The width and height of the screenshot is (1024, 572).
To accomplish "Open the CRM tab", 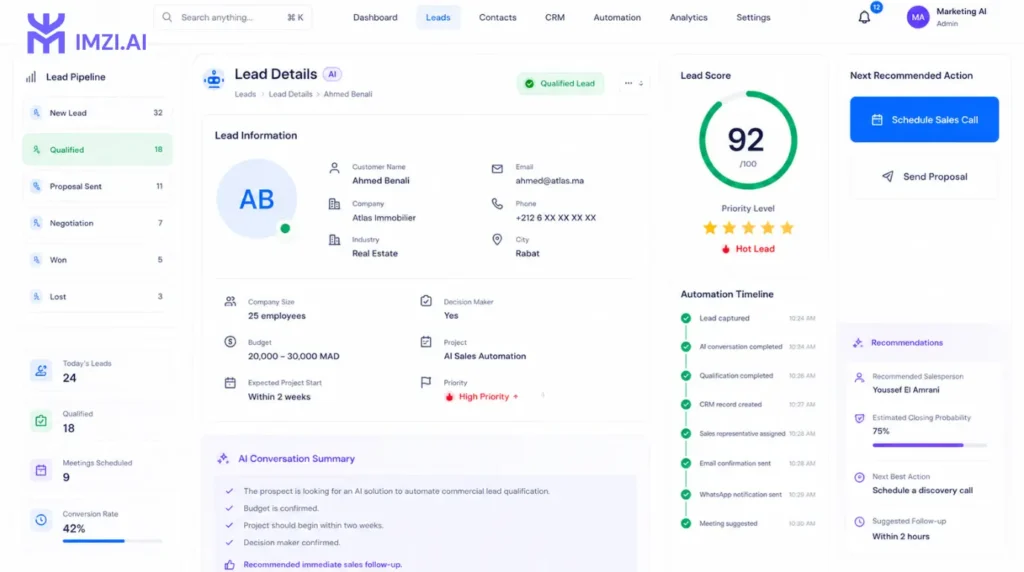I will tap(555, 18).
